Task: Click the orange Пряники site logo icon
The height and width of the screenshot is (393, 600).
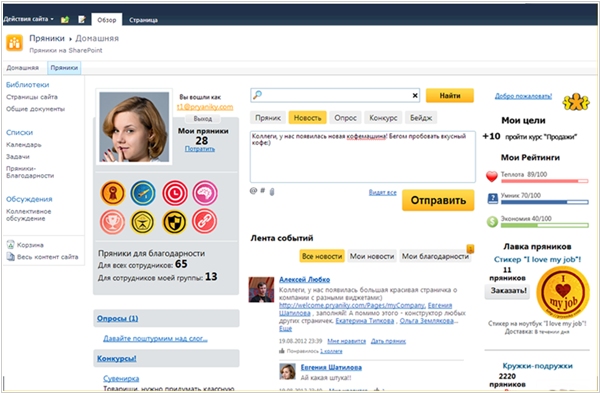Action: coord(15,43)
